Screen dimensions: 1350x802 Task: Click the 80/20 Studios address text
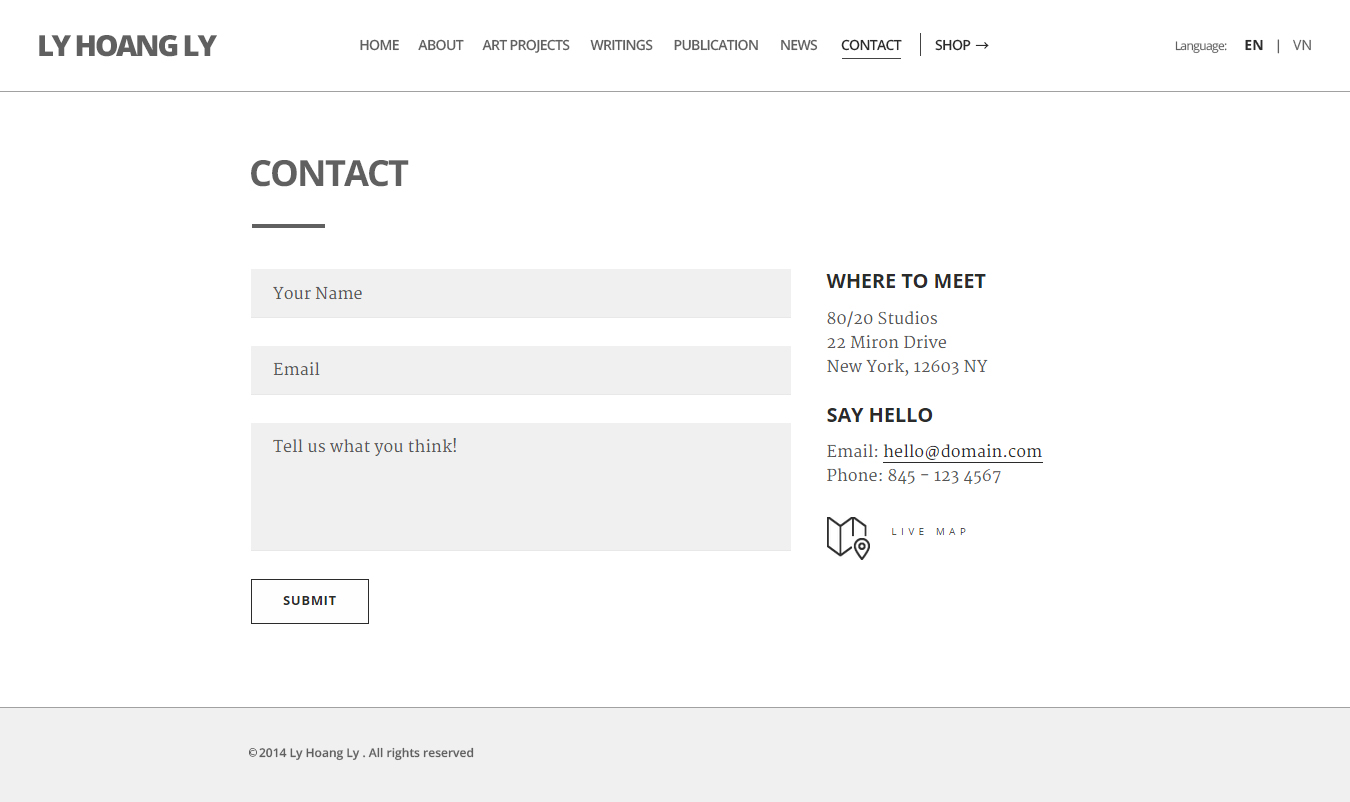(882, 319)
